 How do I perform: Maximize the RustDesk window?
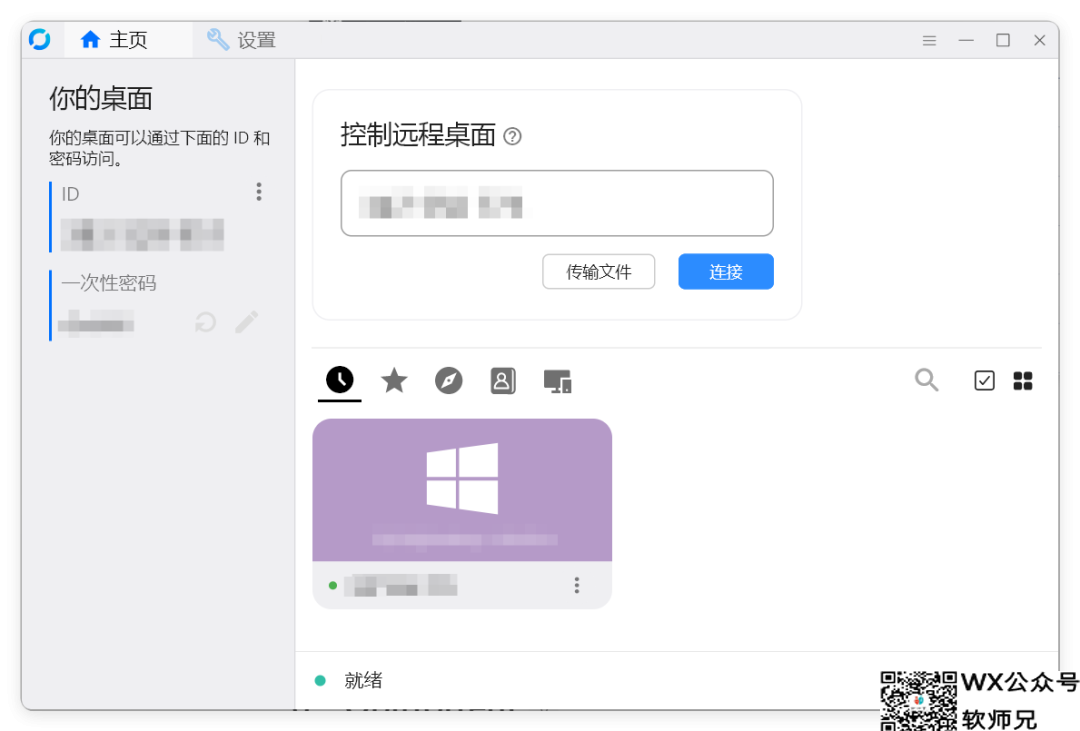[x=1003, y=41]
